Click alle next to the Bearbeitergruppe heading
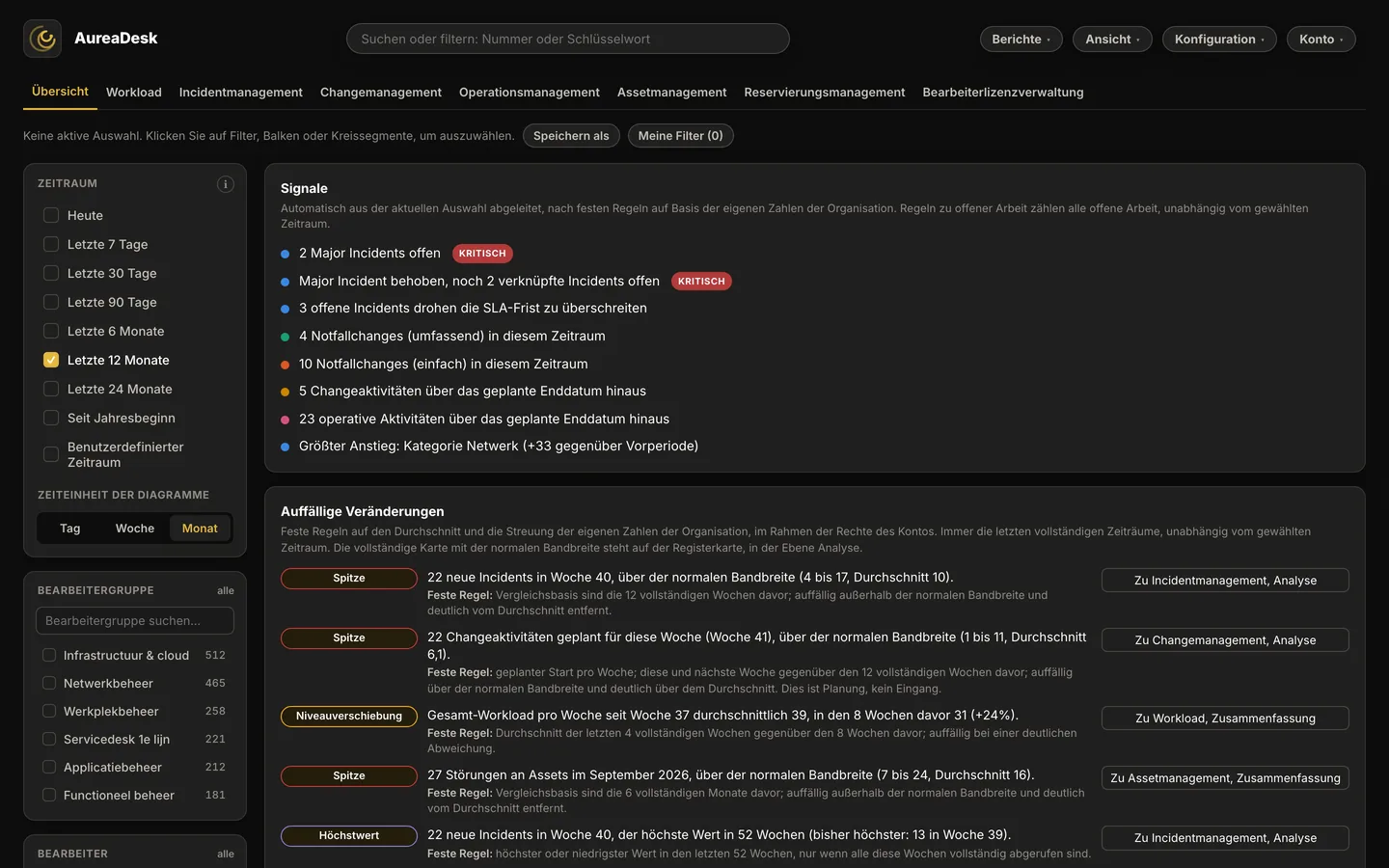The height and width of the screenshot is (868, 1389). click(x=226, y=591)
